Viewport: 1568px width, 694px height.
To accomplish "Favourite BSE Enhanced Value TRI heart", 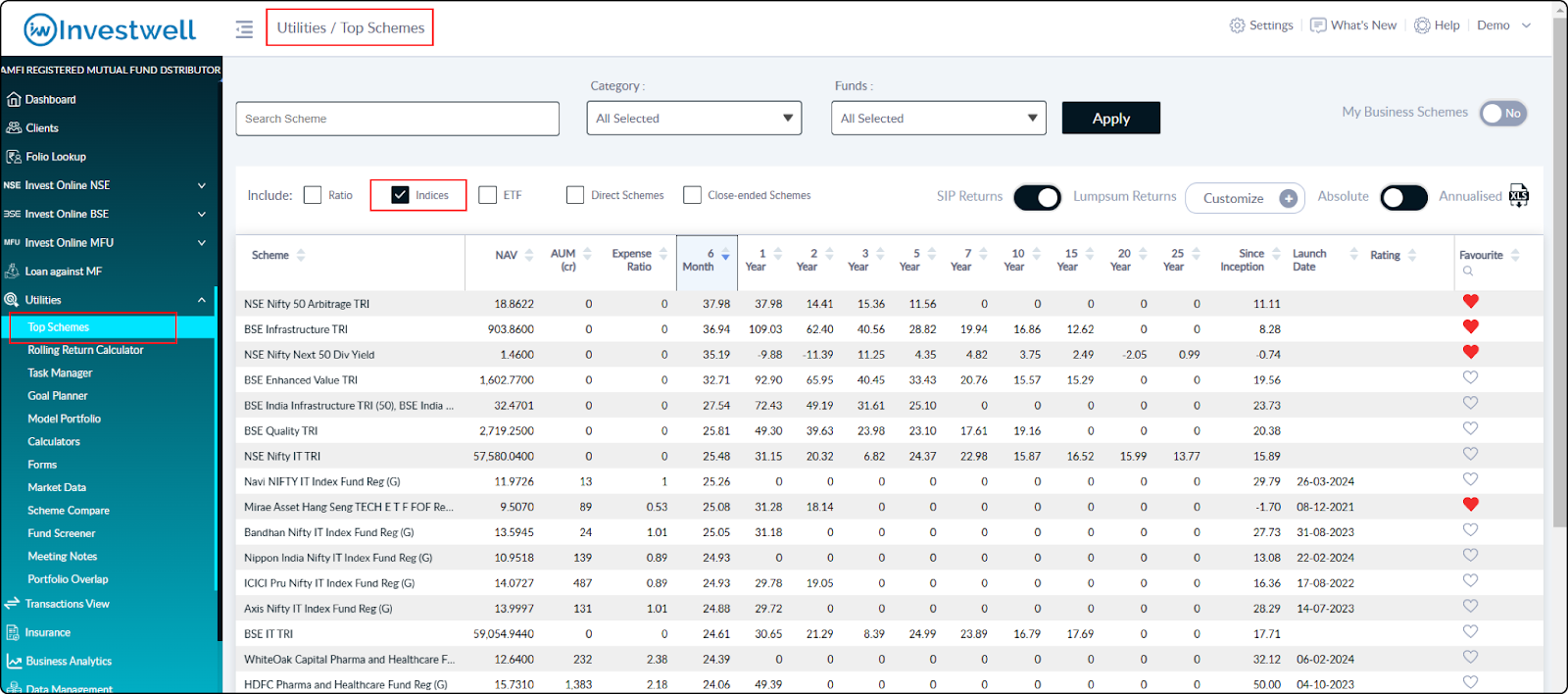I will pos(1470,378).
